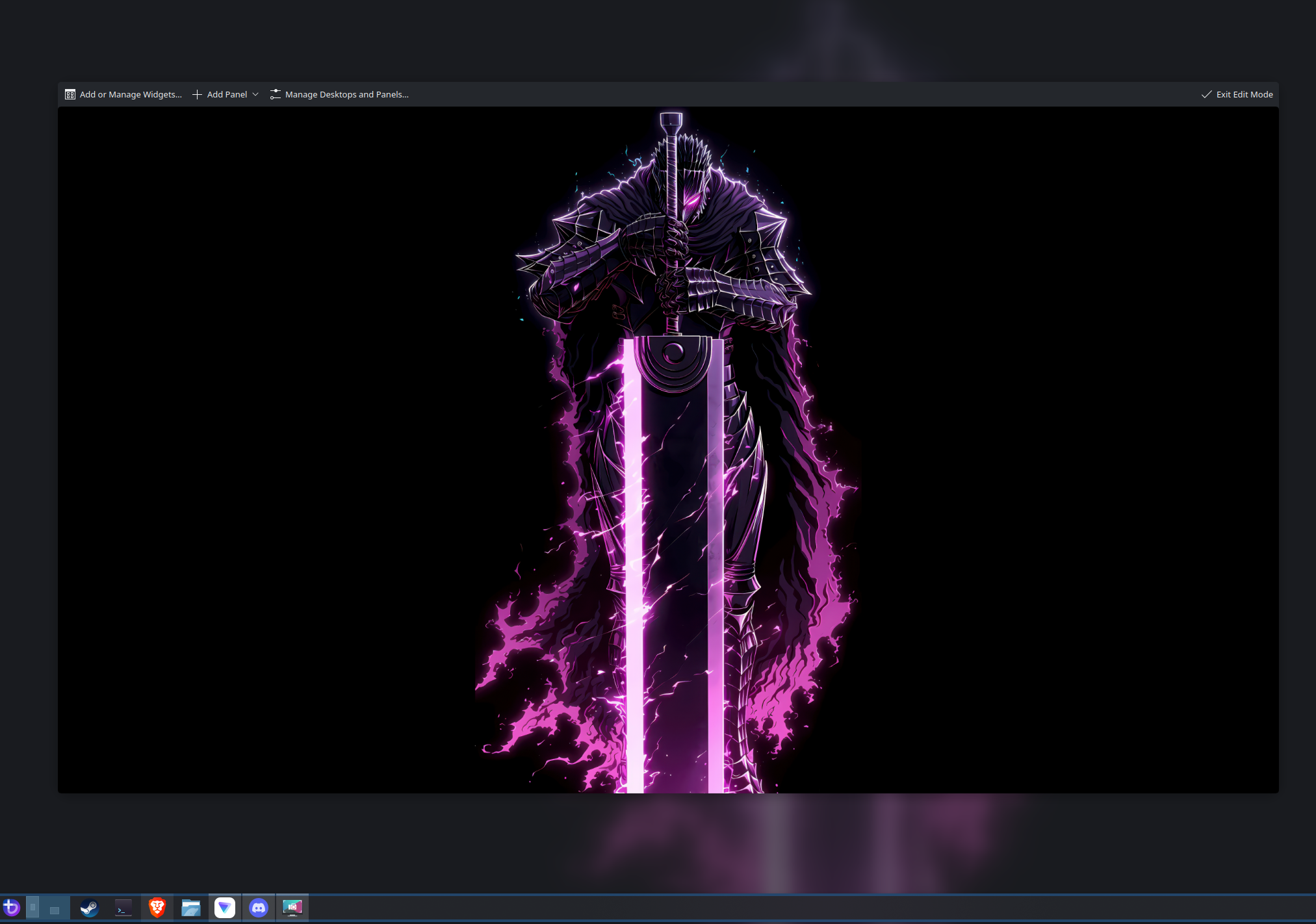Switch to the Proton VPN window
Viewport: 1316px width, 924px height.
tap(225, 908)
